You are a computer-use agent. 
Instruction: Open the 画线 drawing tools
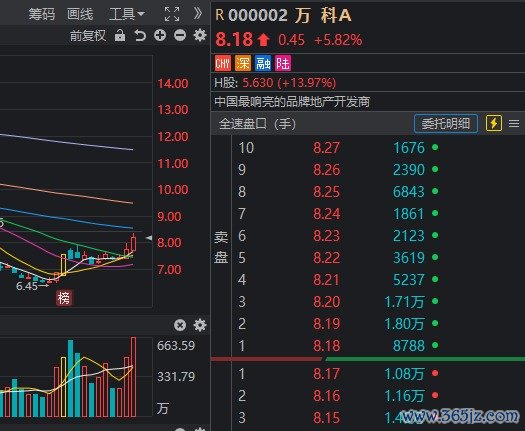[80, 14]
